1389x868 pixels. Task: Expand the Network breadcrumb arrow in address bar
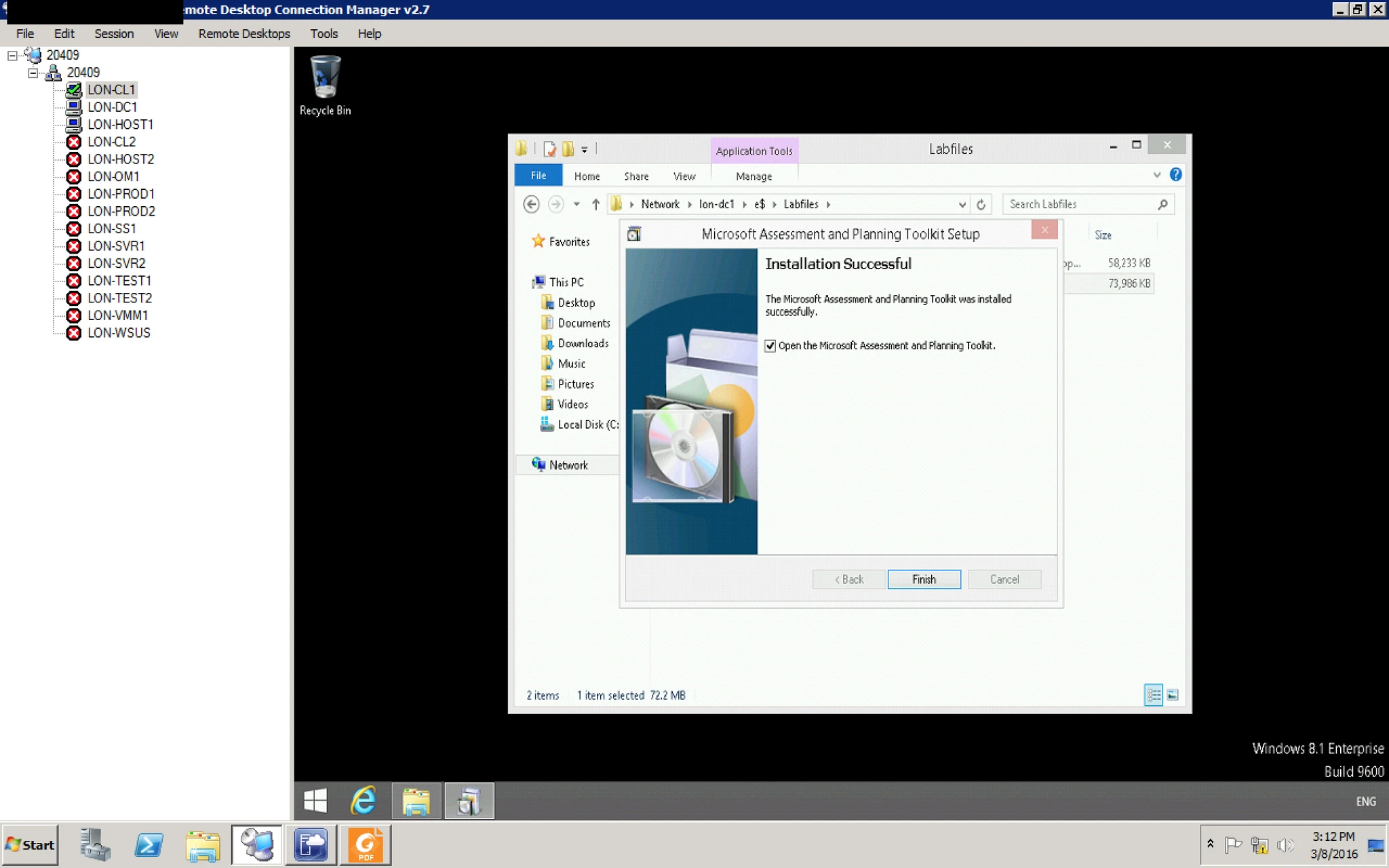point(690,204)
